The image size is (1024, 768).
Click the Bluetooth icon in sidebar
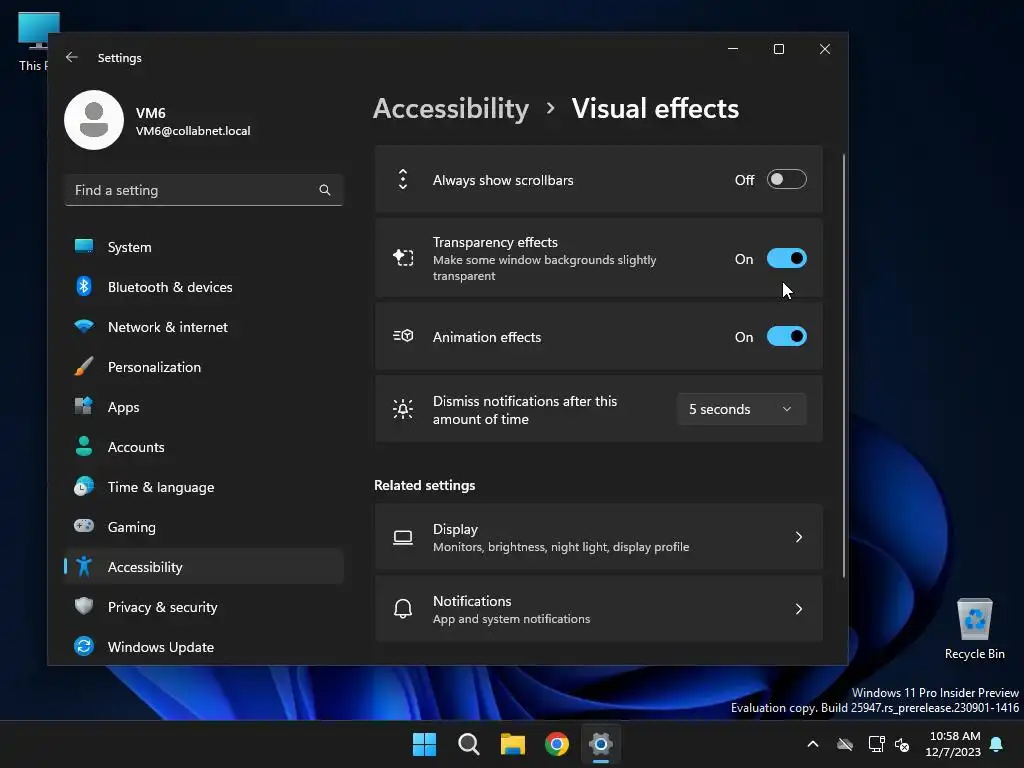[84, 286]
